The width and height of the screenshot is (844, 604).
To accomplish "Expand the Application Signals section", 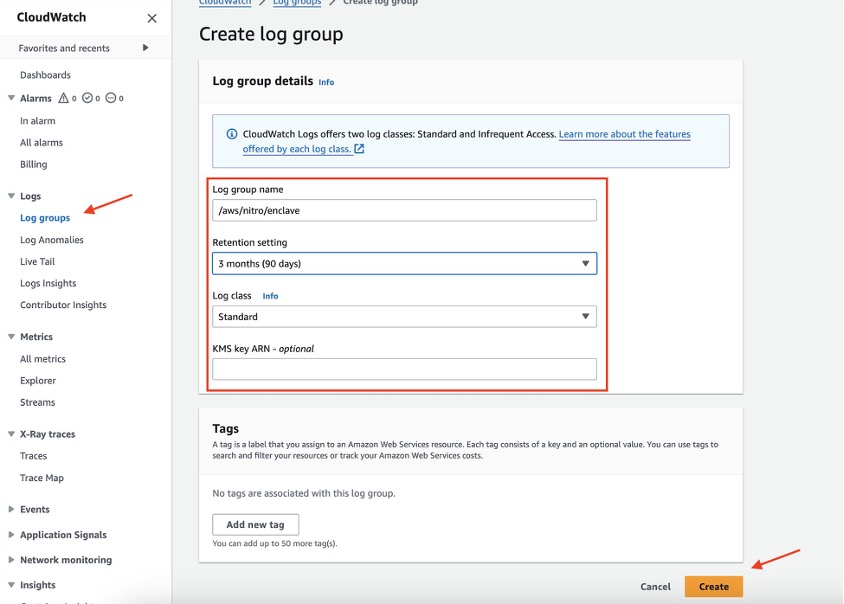I will click(10, 536).
